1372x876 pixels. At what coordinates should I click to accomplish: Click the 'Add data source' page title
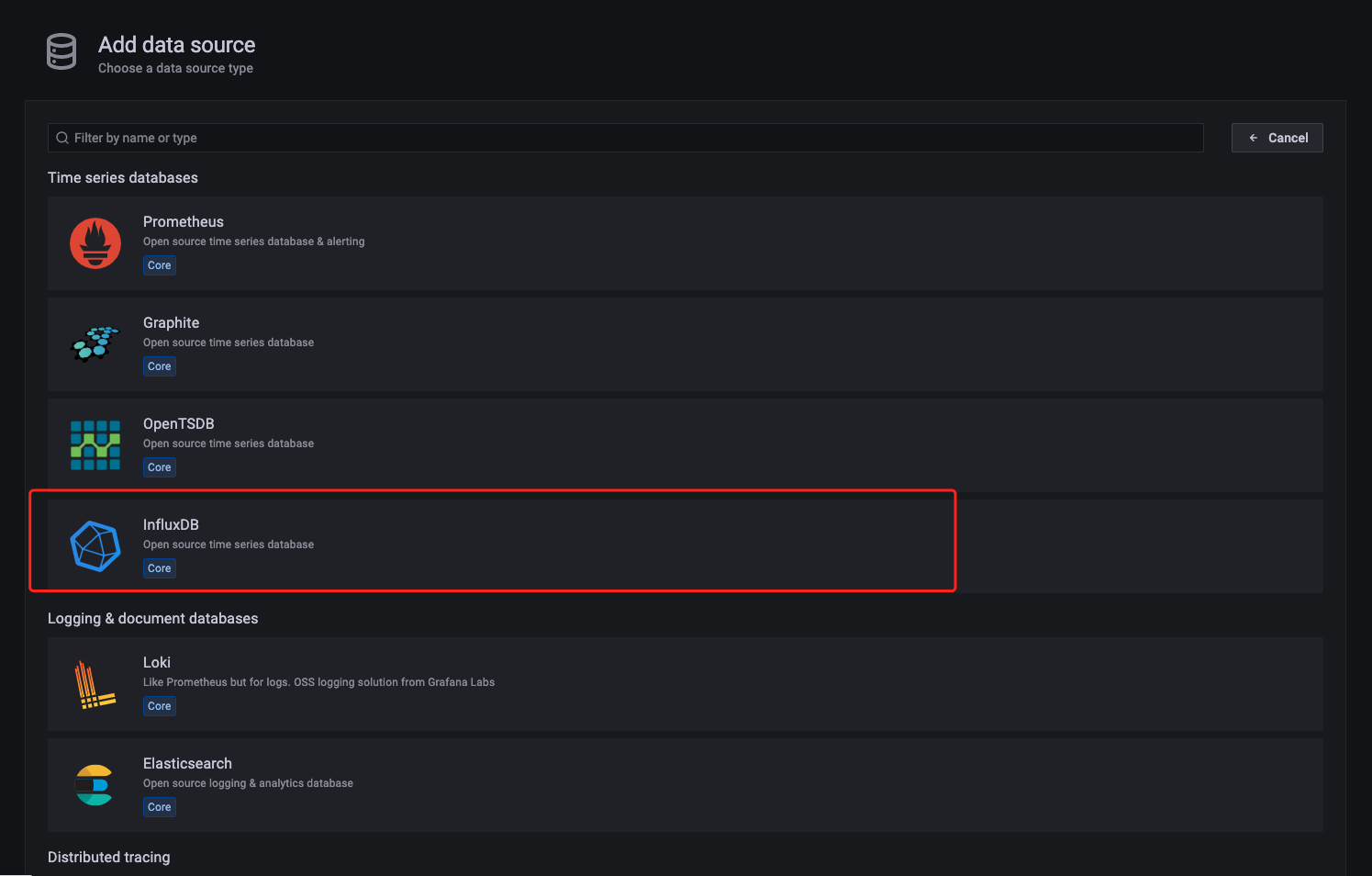click(x=177, y=44)
